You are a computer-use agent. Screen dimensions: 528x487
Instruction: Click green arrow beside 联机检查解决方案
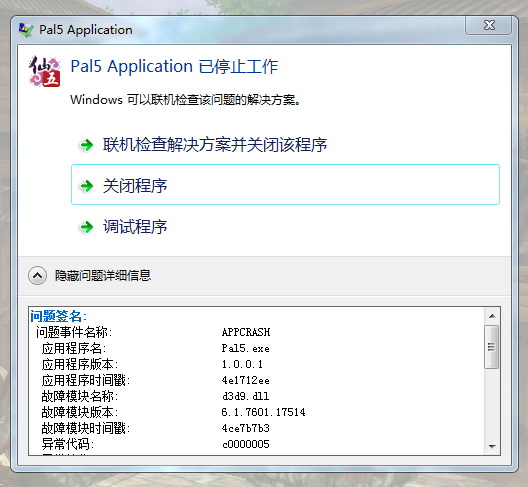tap(87, 145)
